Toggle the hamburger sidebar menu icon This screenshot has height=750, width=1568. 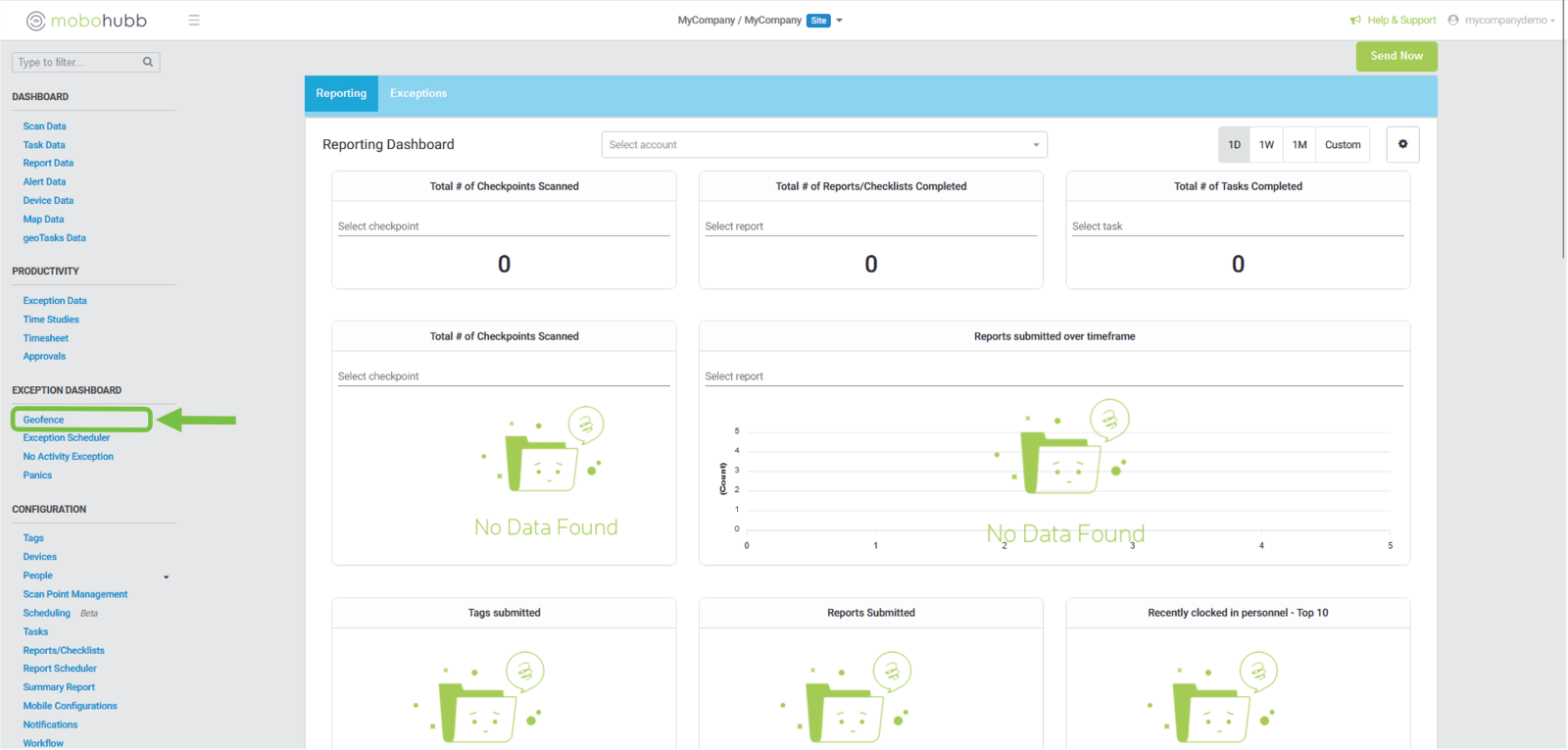(194, 21)
